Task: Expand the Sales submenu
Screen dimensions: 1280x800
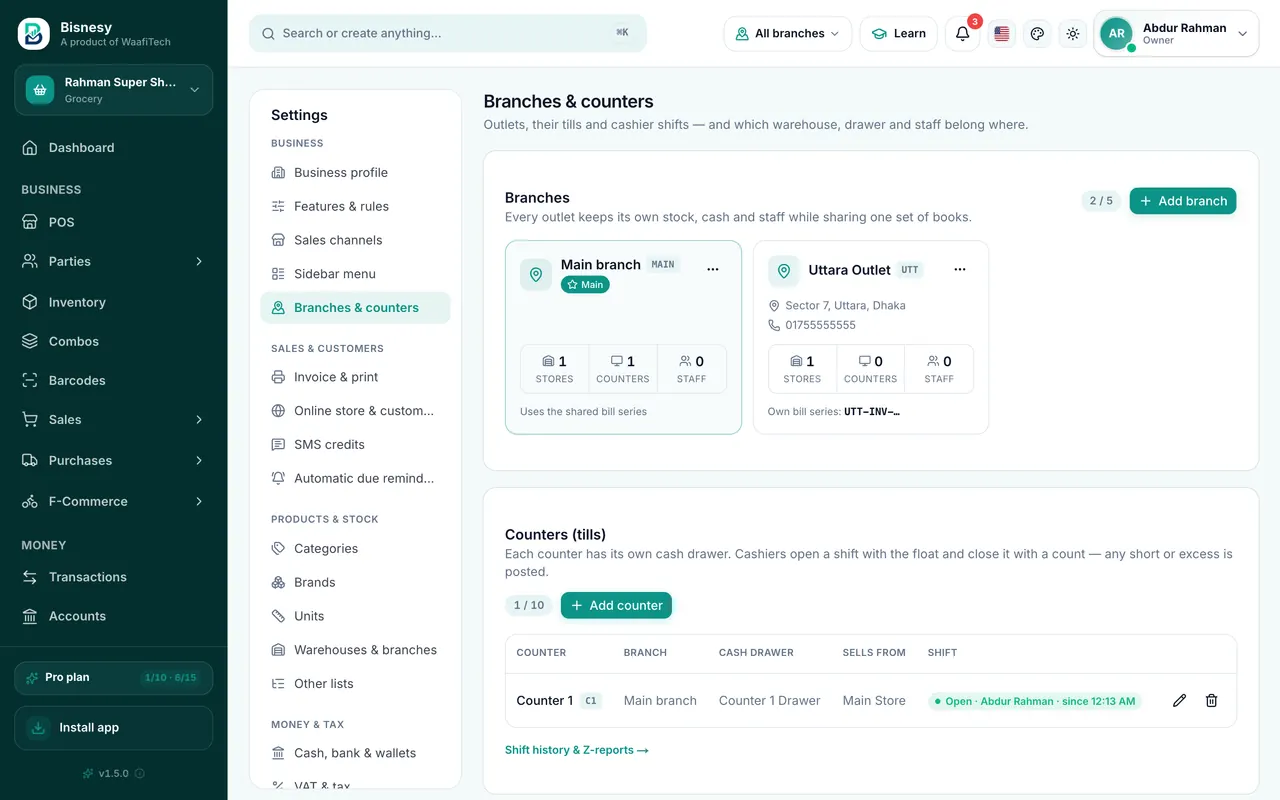Action: pos(114,420)
